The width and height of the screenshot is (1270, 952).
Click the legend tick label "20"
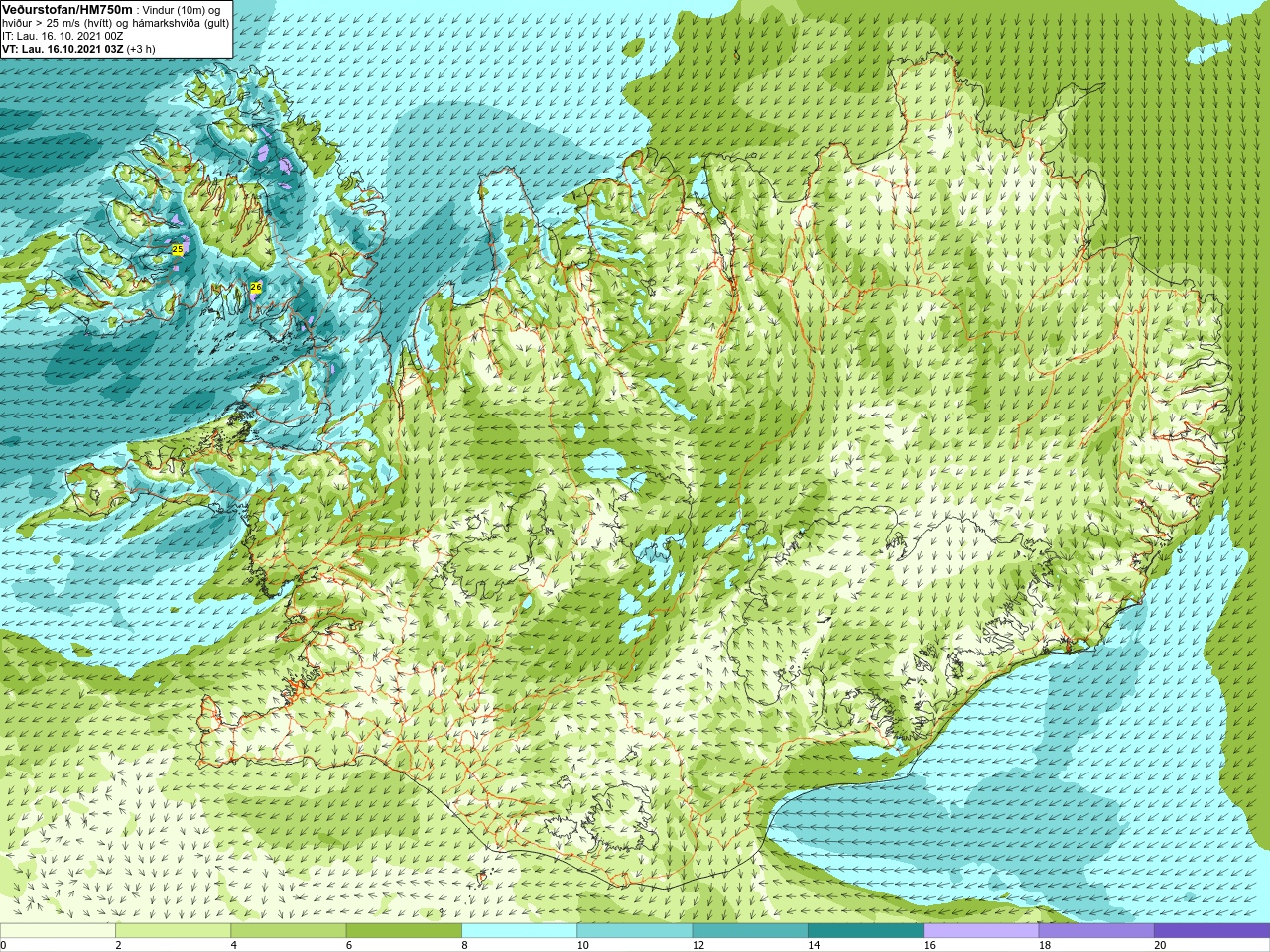[1160, 945]
